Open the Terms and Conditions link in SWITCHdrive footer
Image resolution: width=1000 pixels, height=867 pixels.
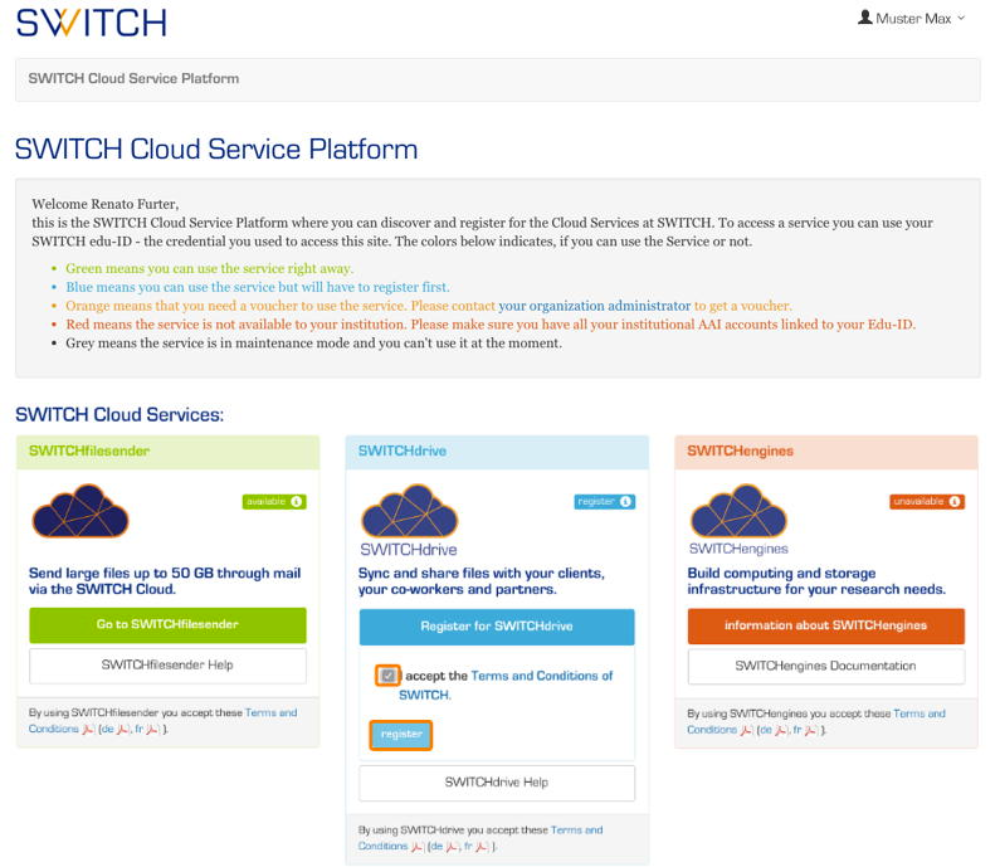pyautogui.click(x=480, y=838)
